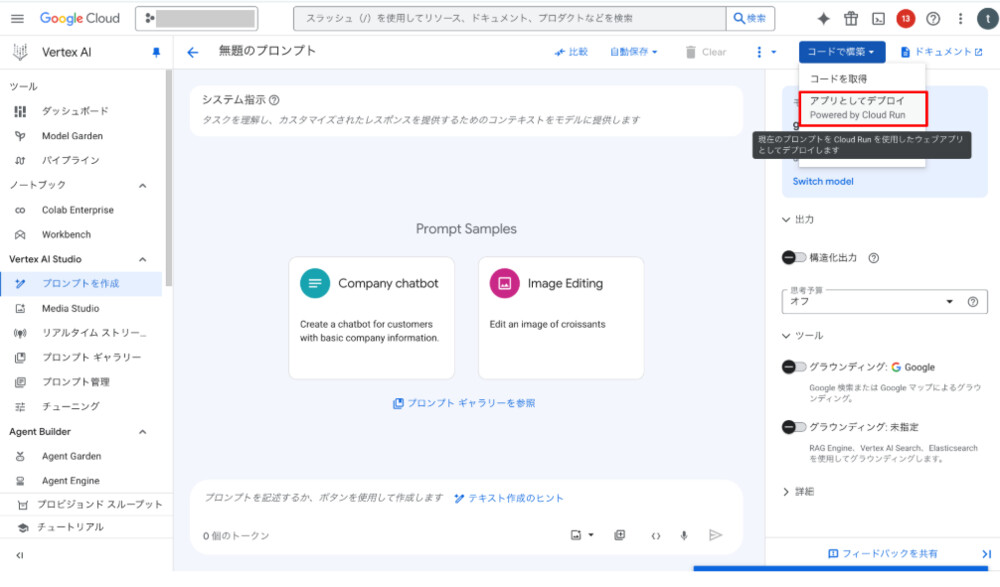Viewport: 1000px width, 587px height.
Task: Toggle 構造化出力 on
Action: coord(795,257)
